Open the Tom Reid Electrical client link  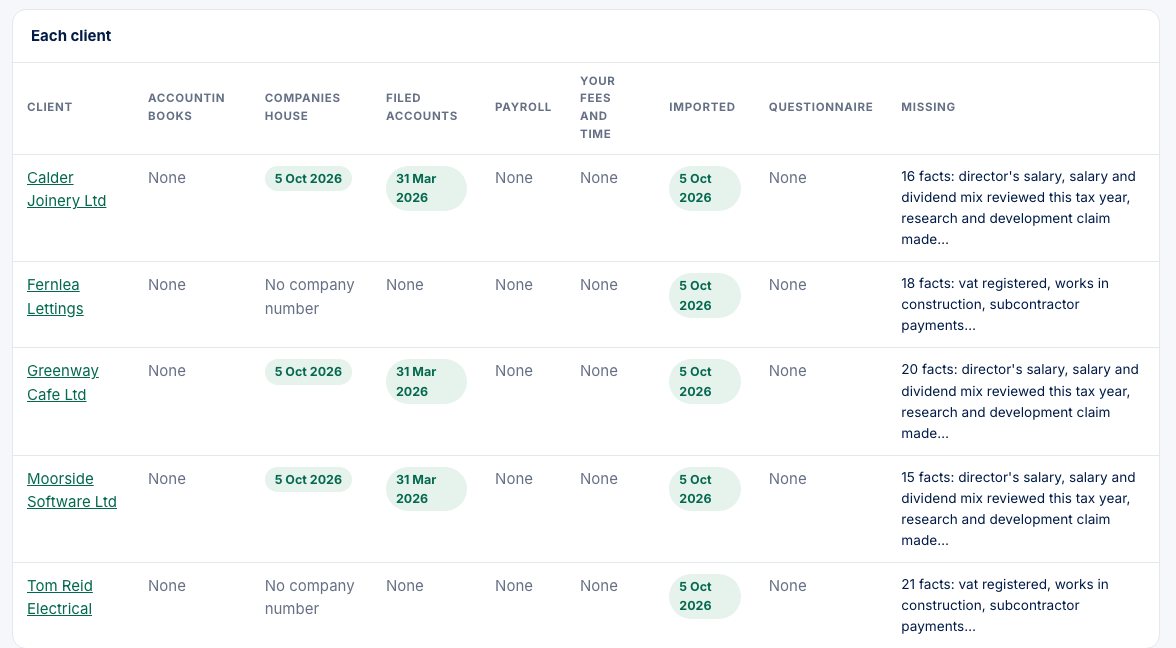59,597
